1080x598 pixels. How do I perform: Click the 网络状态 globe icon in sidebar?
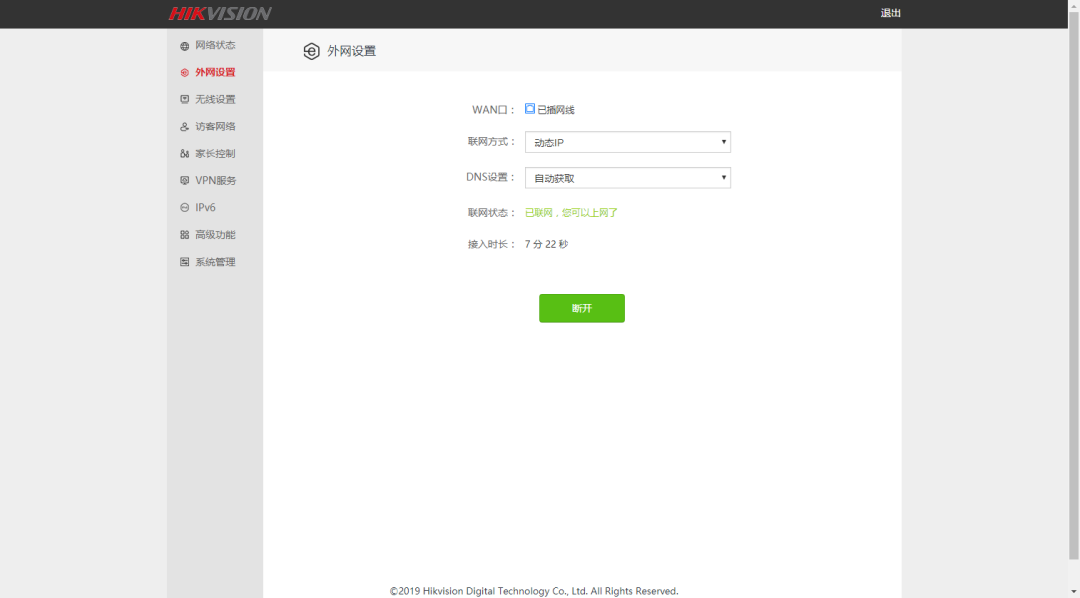pos(184,46)
